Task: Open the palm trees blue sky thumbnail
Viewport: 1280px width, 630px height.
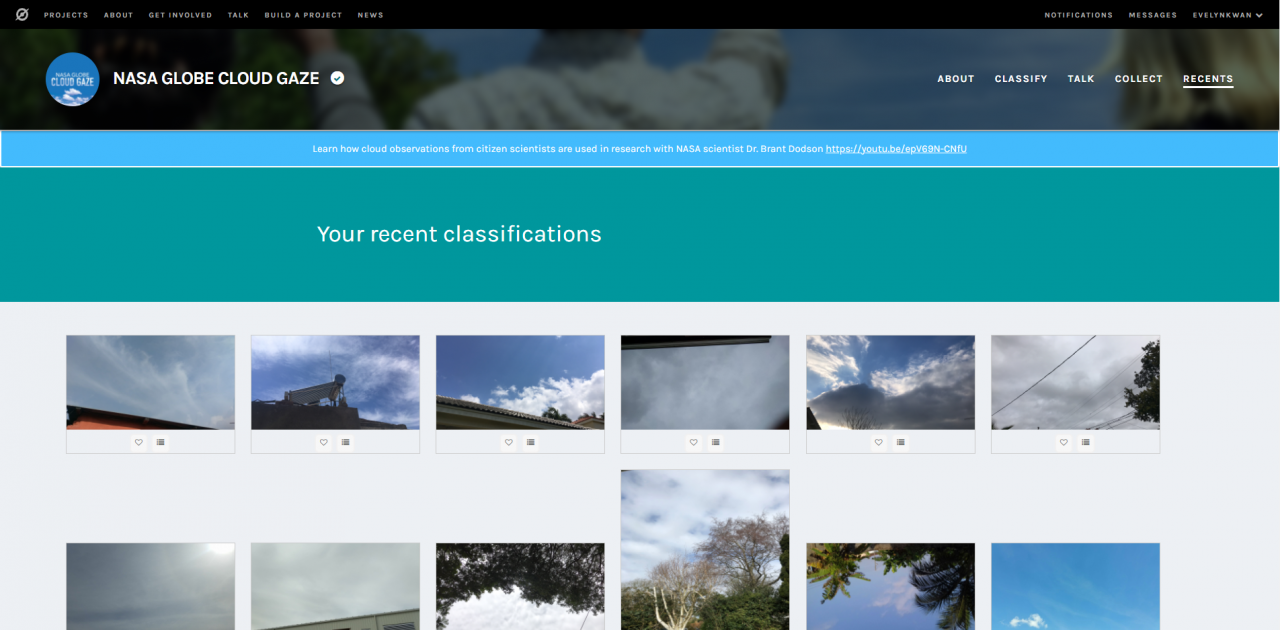Action: [x=890, y=586]
